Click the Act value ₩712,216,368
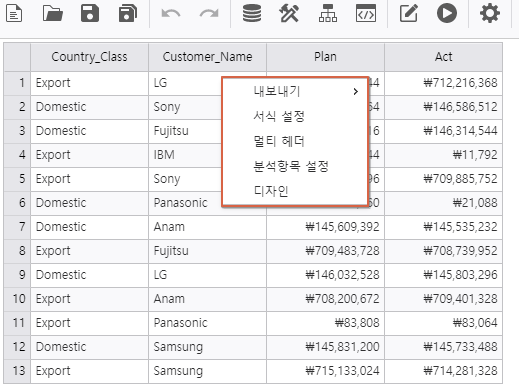 point(443,83)
